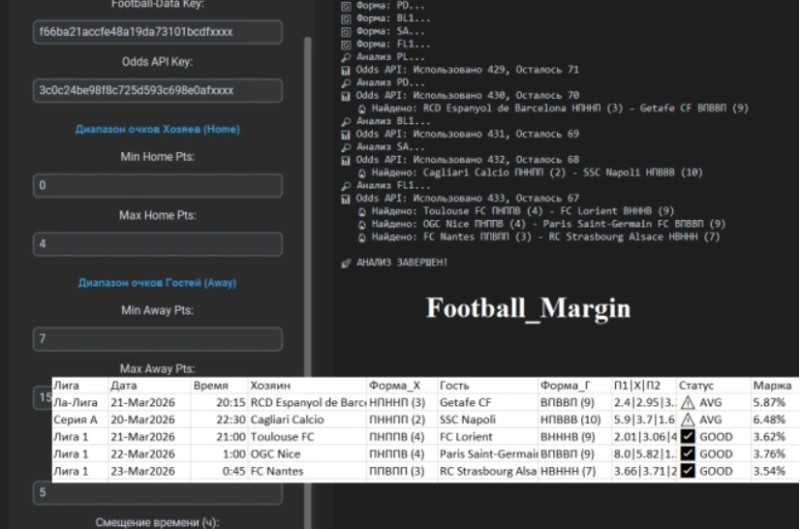Click the warning icon in SSC Napoli row
This screenshot has width=800, height=529.
687,420
